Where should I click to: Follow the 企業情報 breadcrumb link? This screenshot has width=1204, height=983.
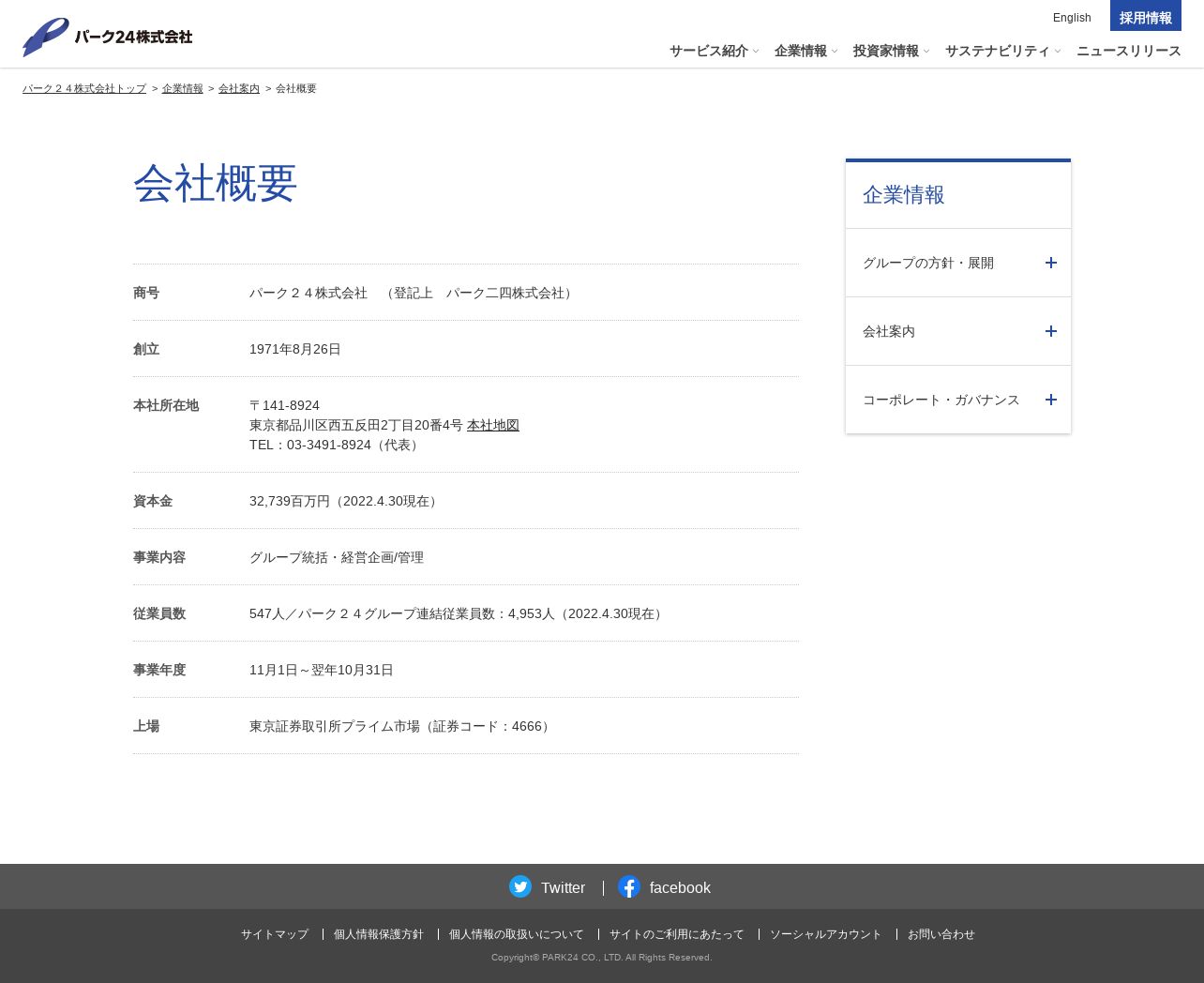183,88
